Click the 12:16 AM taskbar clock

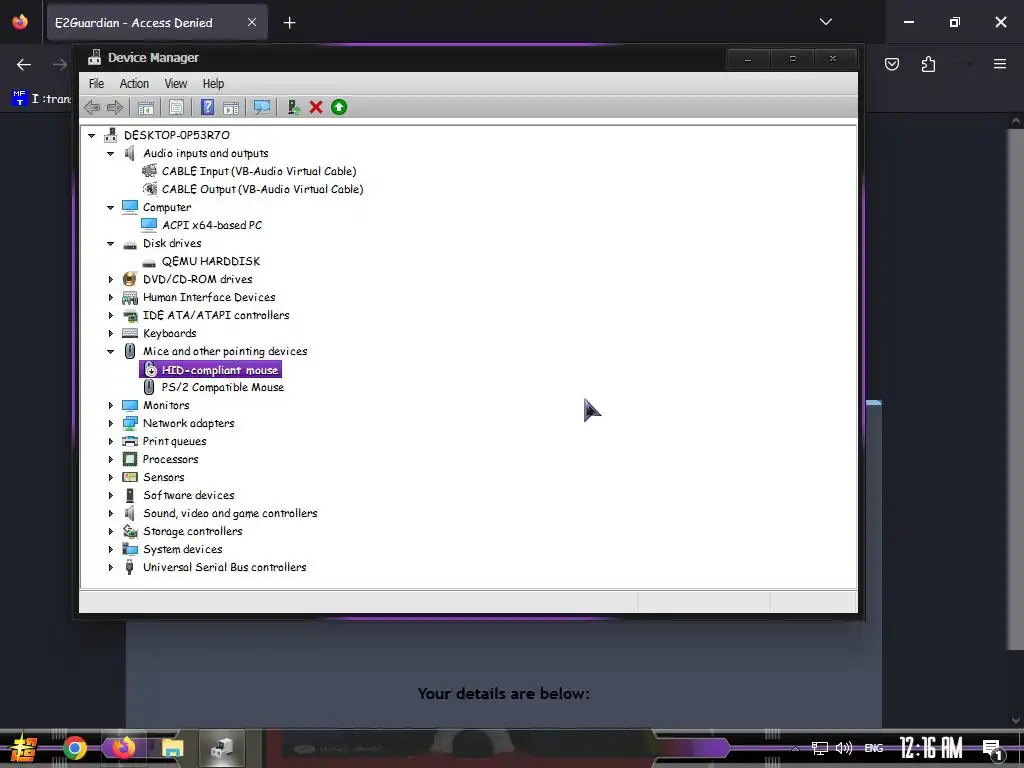click(931, 748)
